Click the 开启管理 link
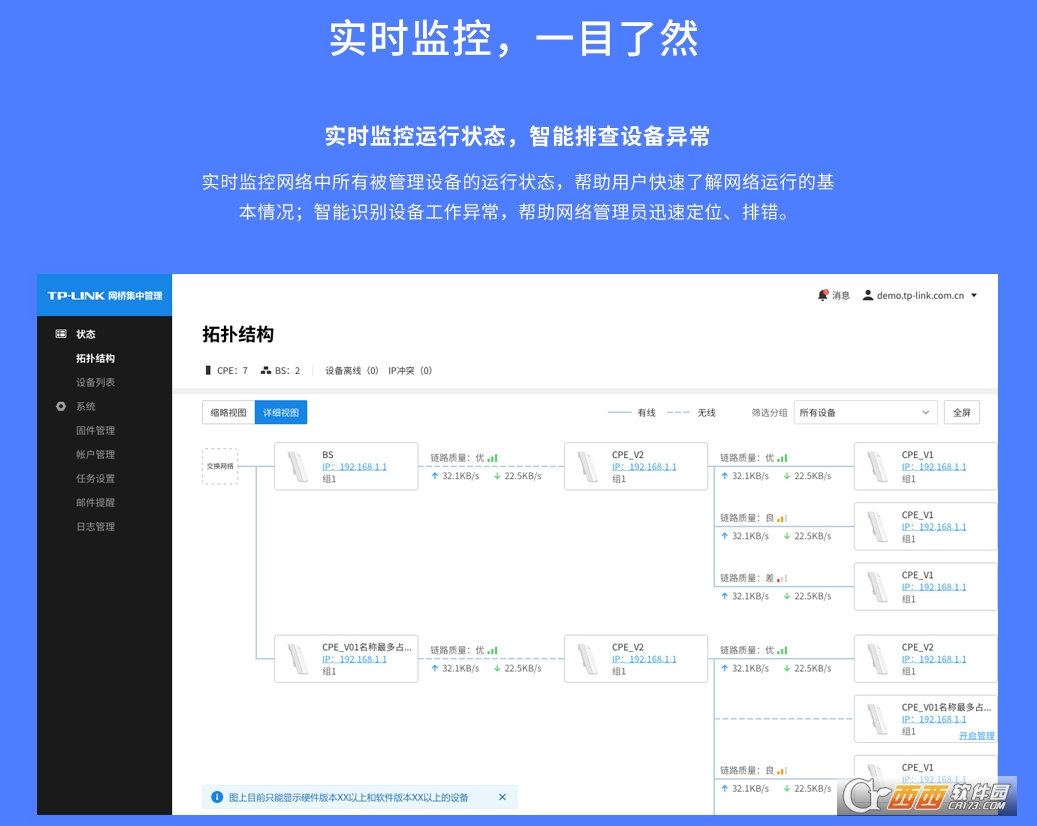This screenshot has width=1037, height=826. pyautogui.click(x=976, y=735)
